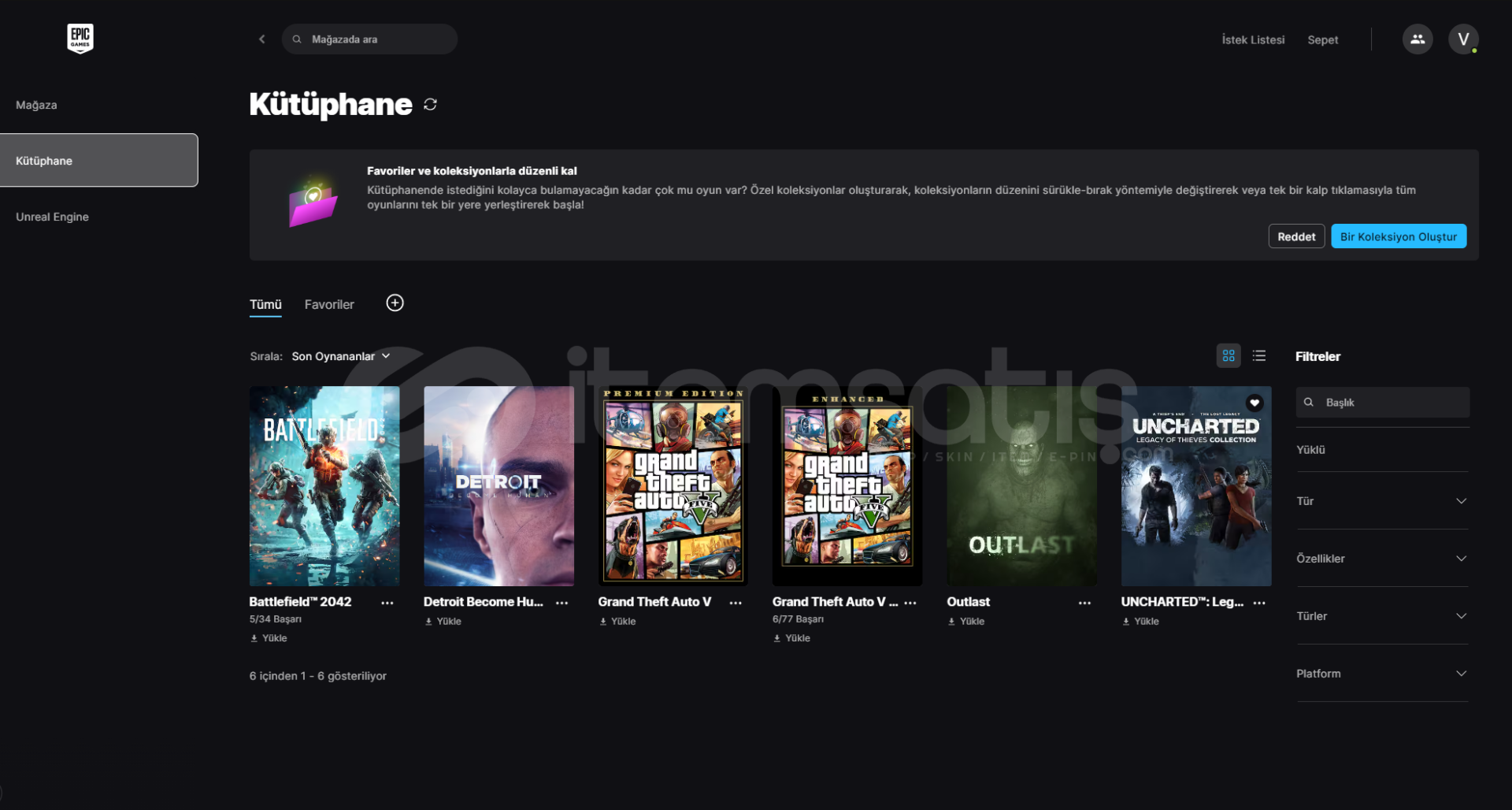Switch to the Favoriler tab
1512x810 pixels.
(329, 305)
